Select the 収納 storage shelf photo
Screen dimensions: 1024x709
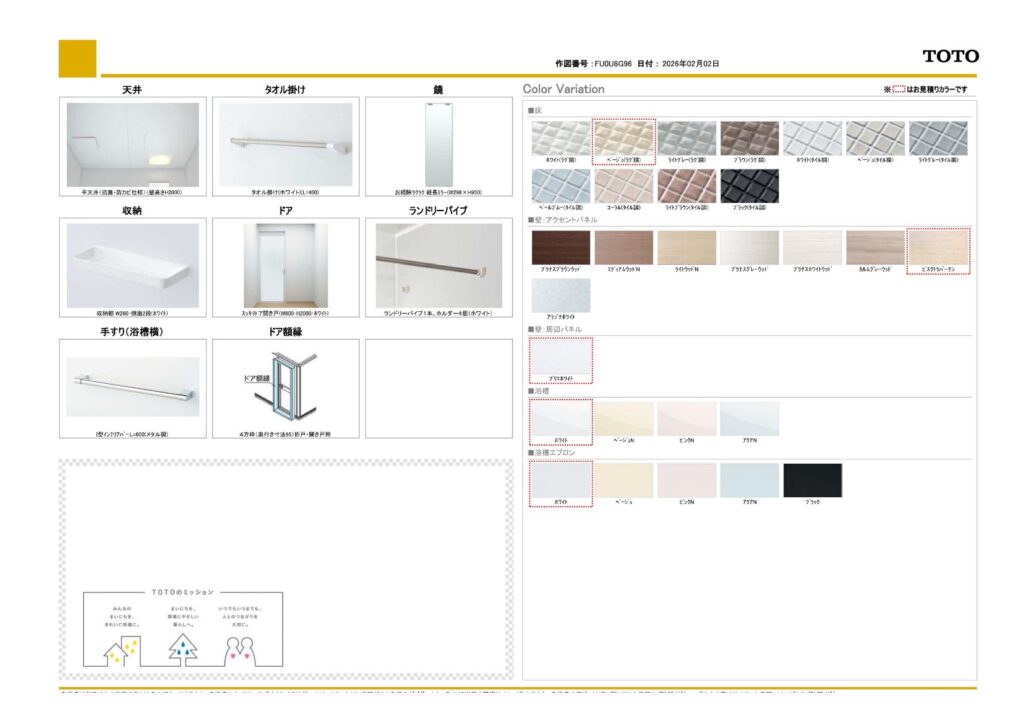pos(133,265)
